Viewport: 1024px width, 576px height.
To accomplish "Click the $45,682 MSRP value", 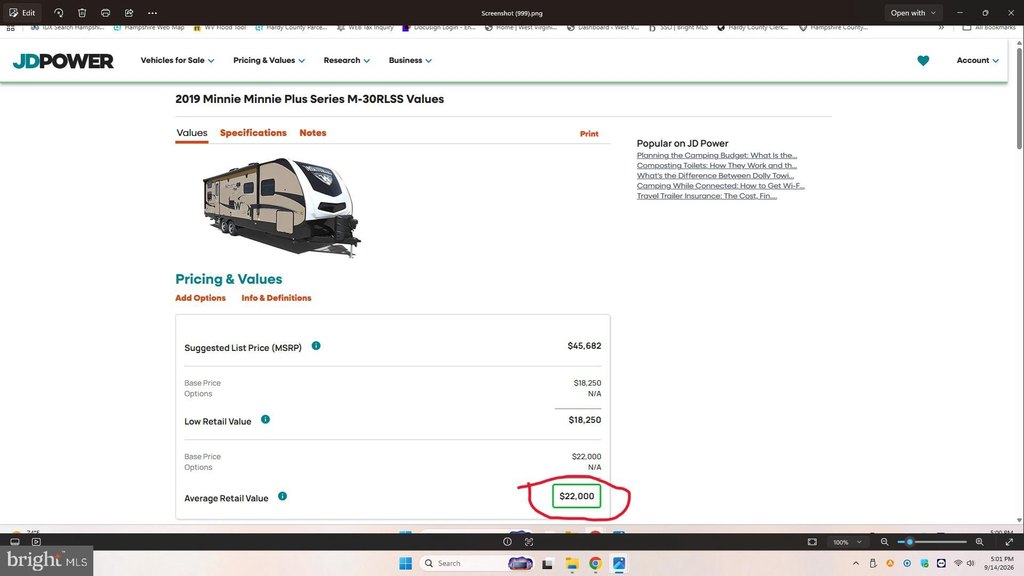I will pos(584,345).
